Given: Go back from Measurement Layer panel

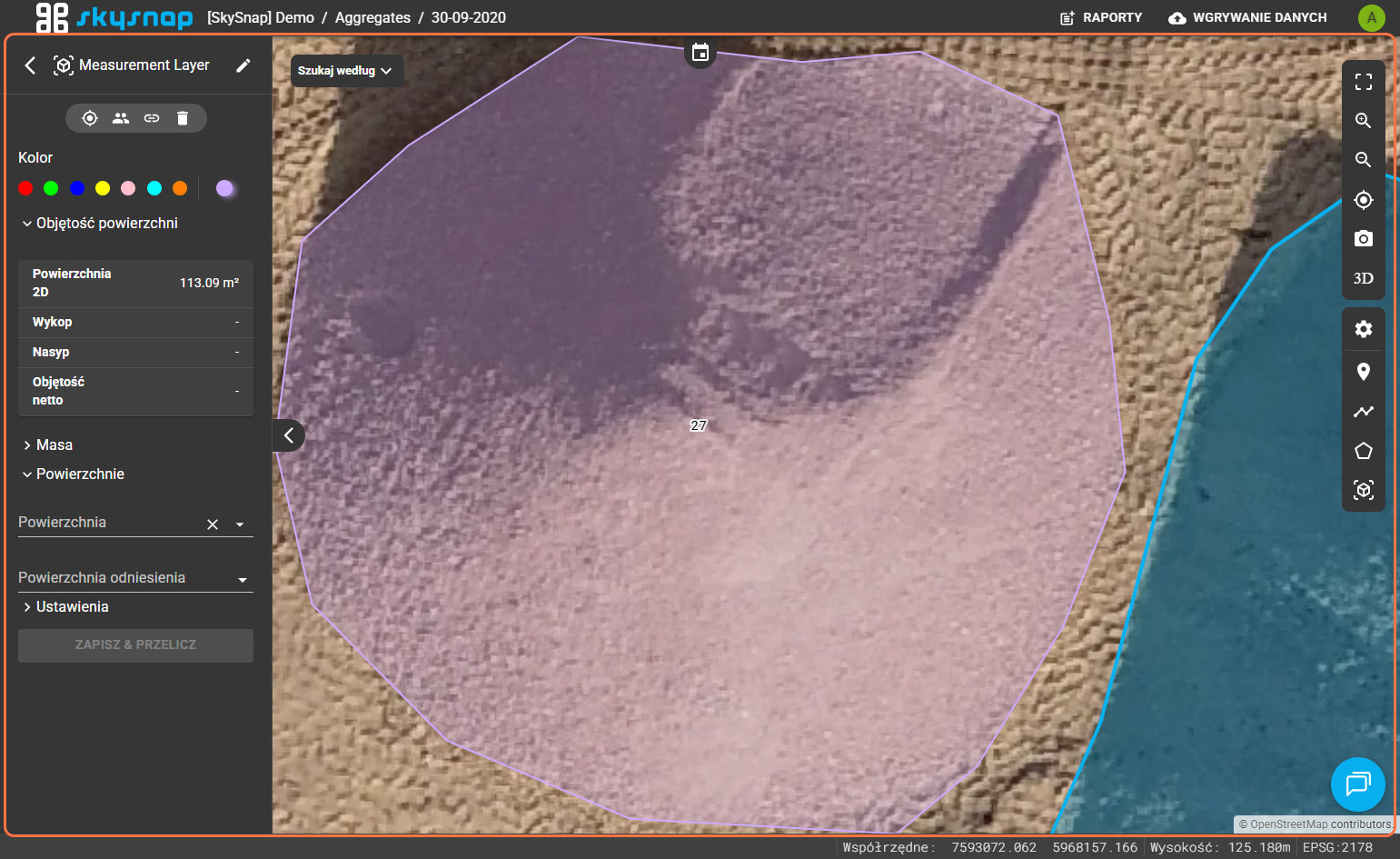Looking at the screenshot, I should (30, 65).
